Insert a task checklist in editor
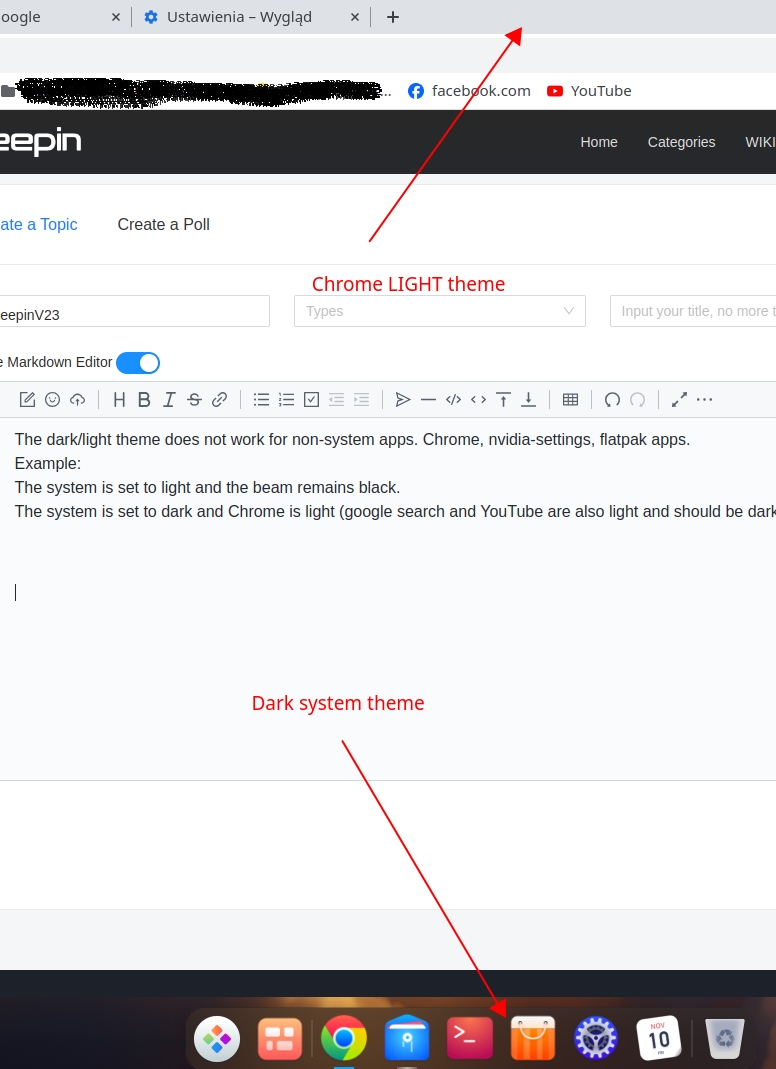This screenshot has width=776, height=1069. [312, 400]
